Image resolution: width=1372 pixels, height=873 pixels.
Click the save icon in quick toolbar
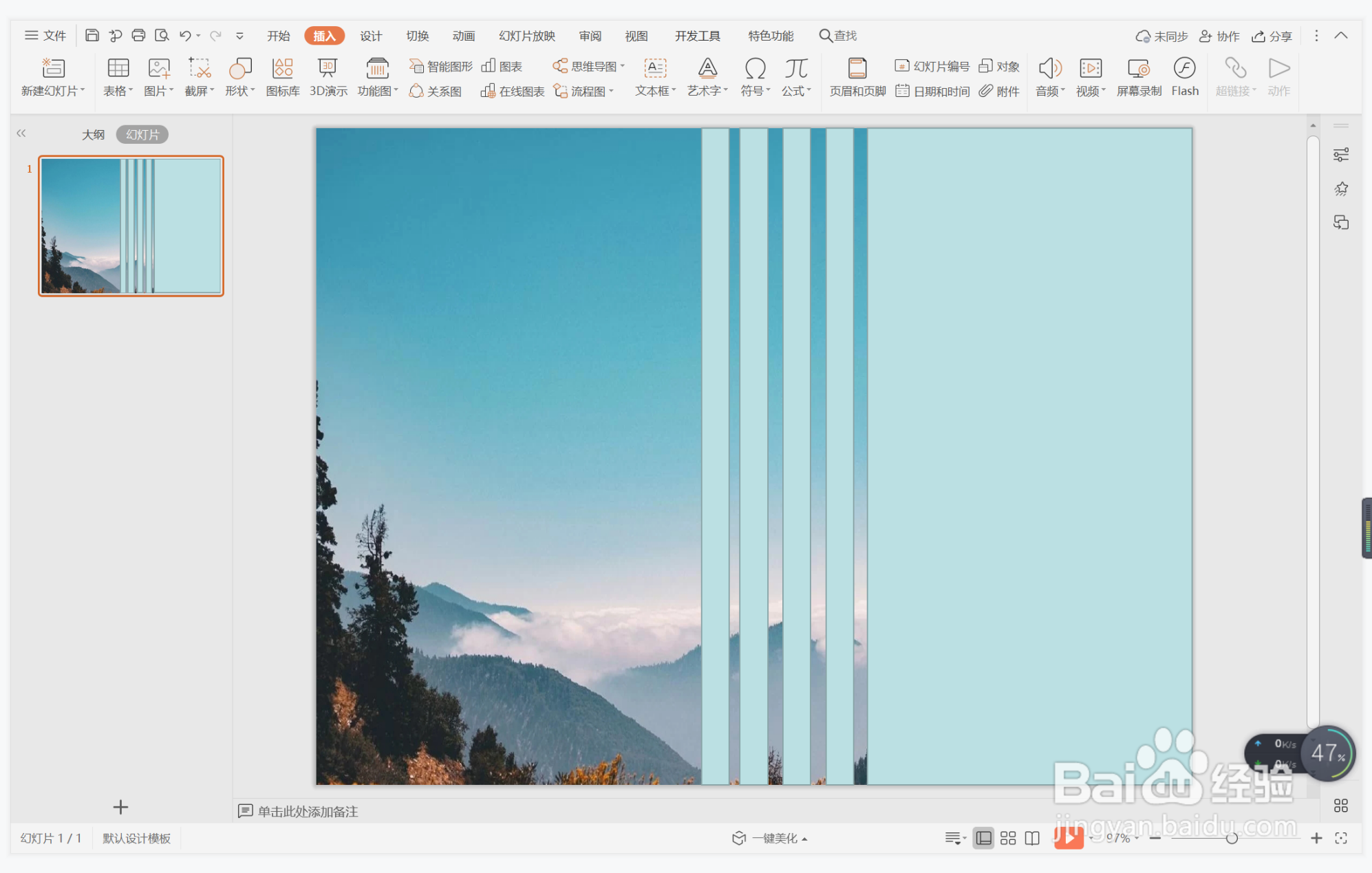point(92,35)
